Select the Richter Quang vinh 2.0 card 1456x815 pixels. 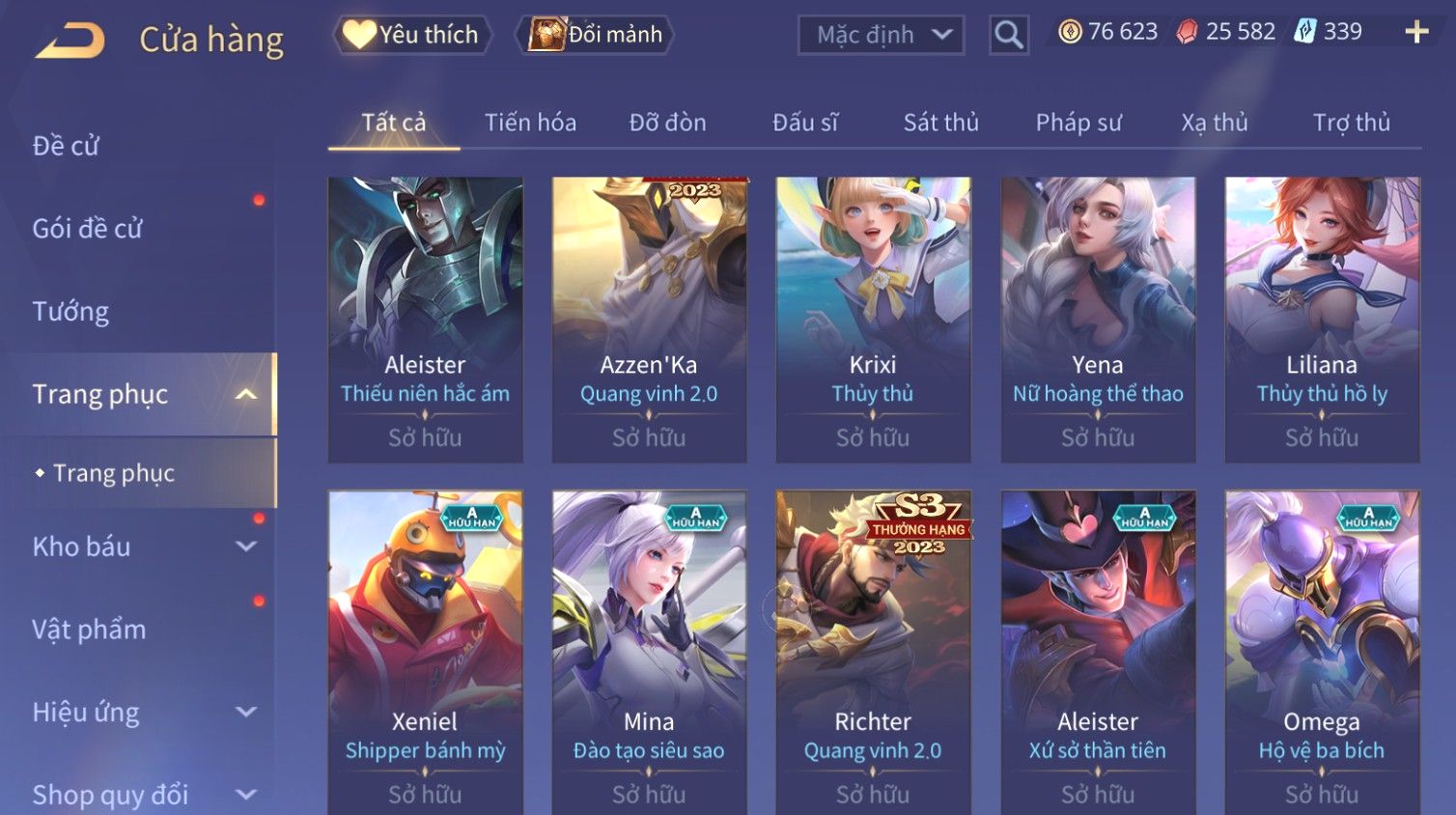point(873,652)
